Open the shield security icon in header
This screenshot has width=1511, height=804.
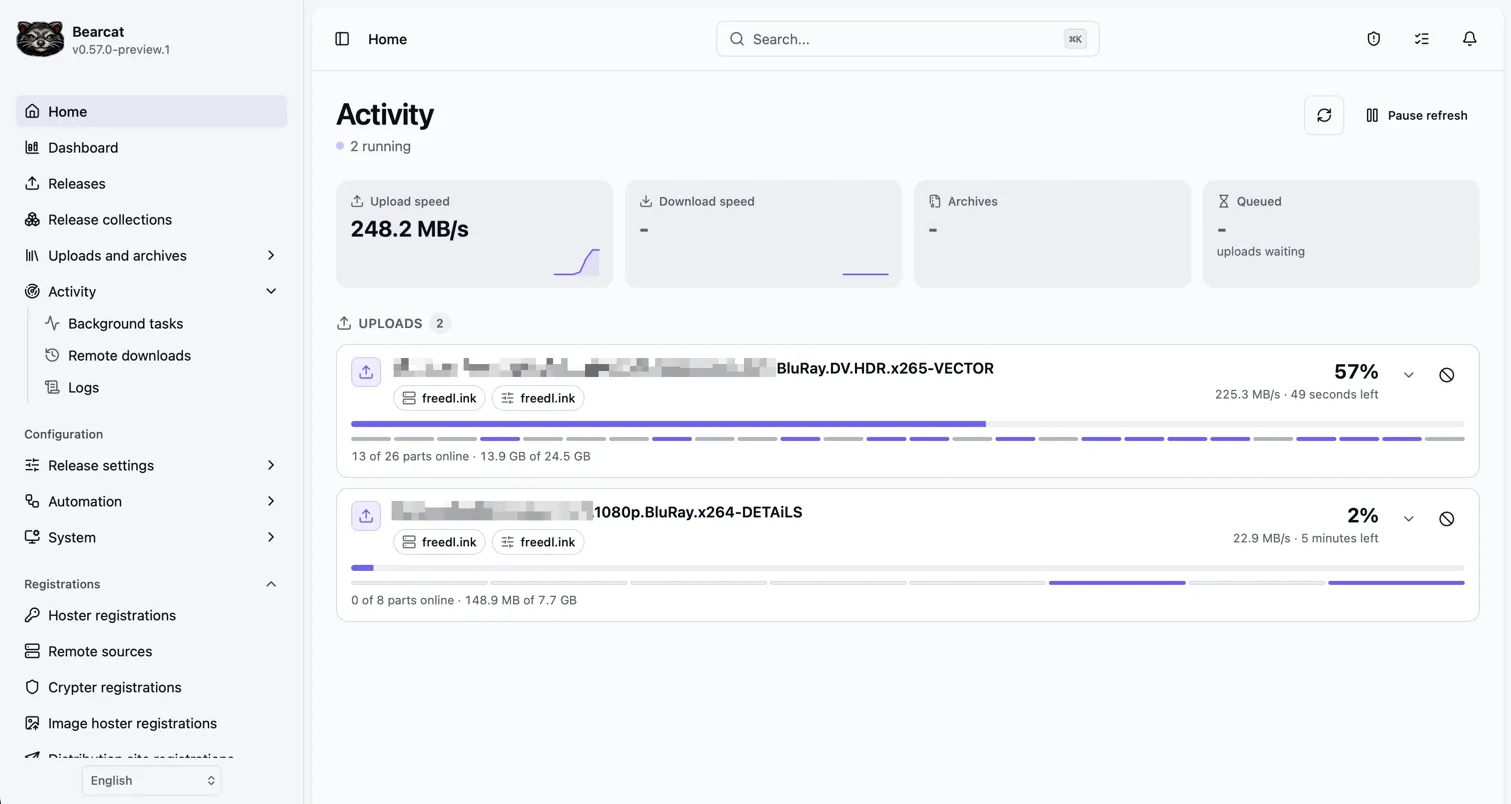coord(1373,39)
